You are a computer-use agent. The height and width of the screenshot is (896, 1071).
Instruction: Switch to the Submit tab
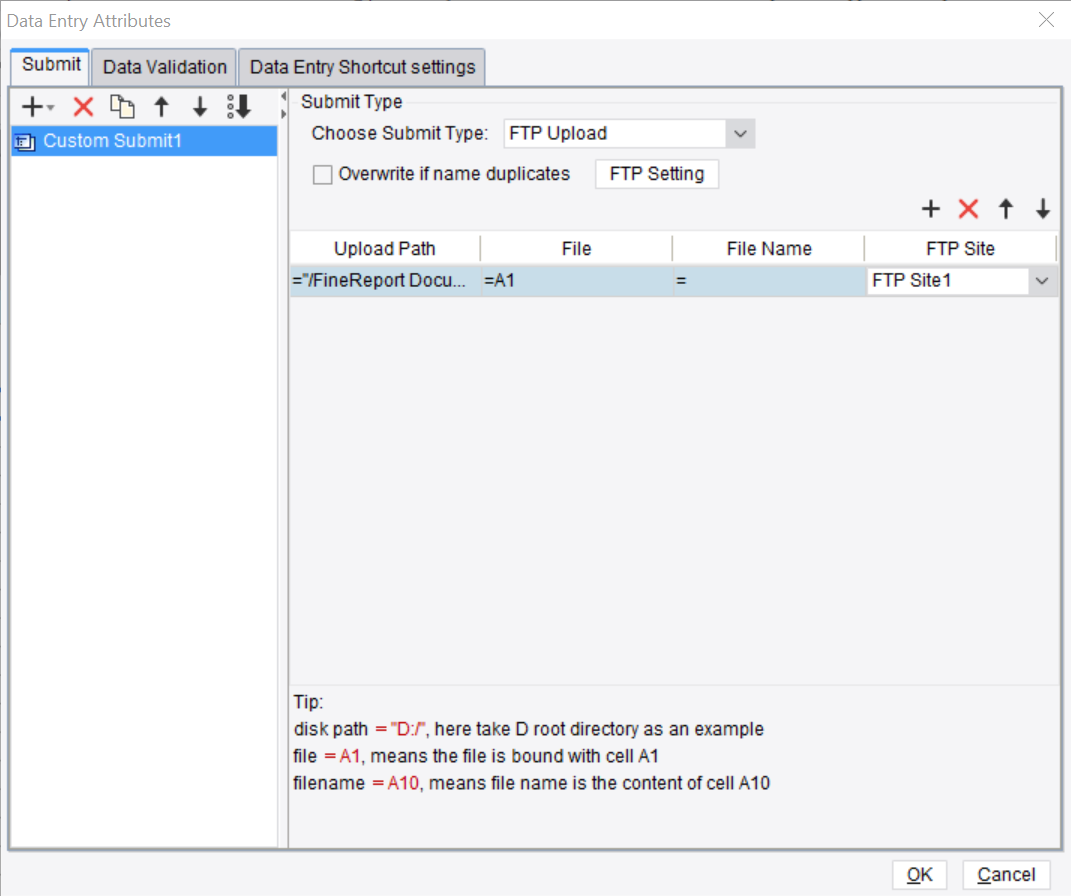pyautogui.click(x=51, y=66)
